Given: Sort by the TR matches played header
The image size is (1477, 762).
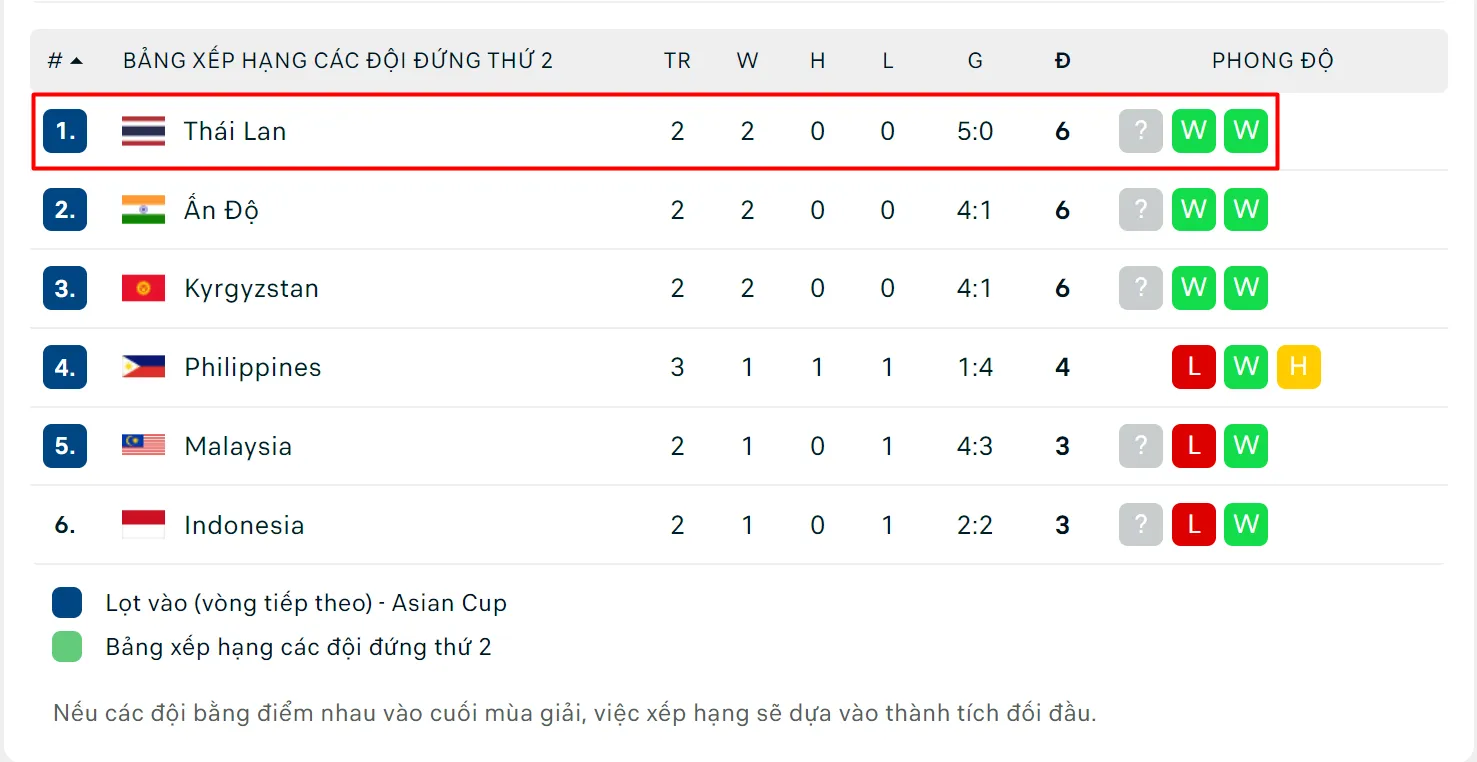Looking at the screenshot, I should click(x=677, y=61).
